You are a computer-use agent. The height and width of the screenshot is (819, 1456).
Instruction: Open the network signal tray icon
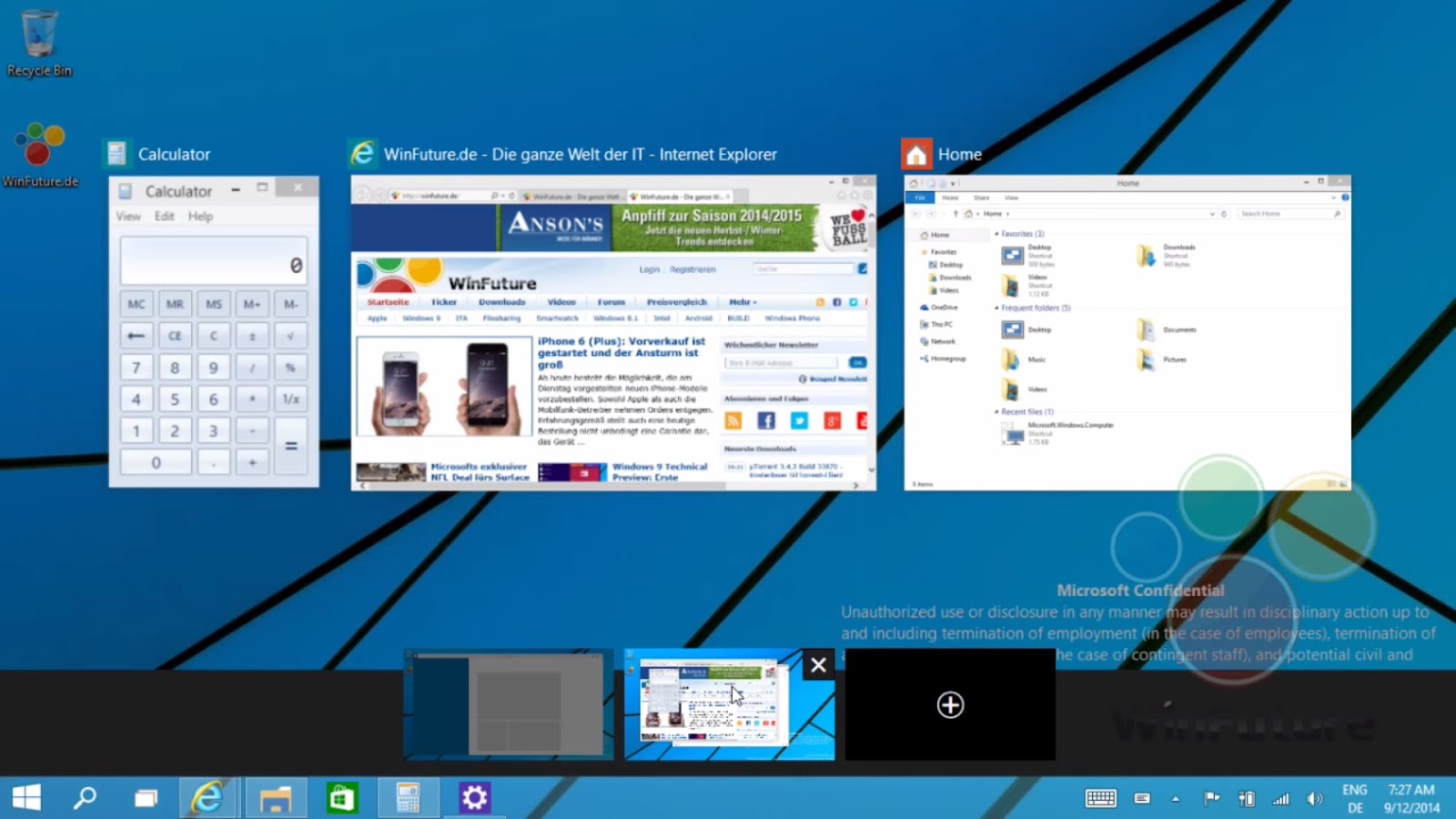pos(1280,799)
